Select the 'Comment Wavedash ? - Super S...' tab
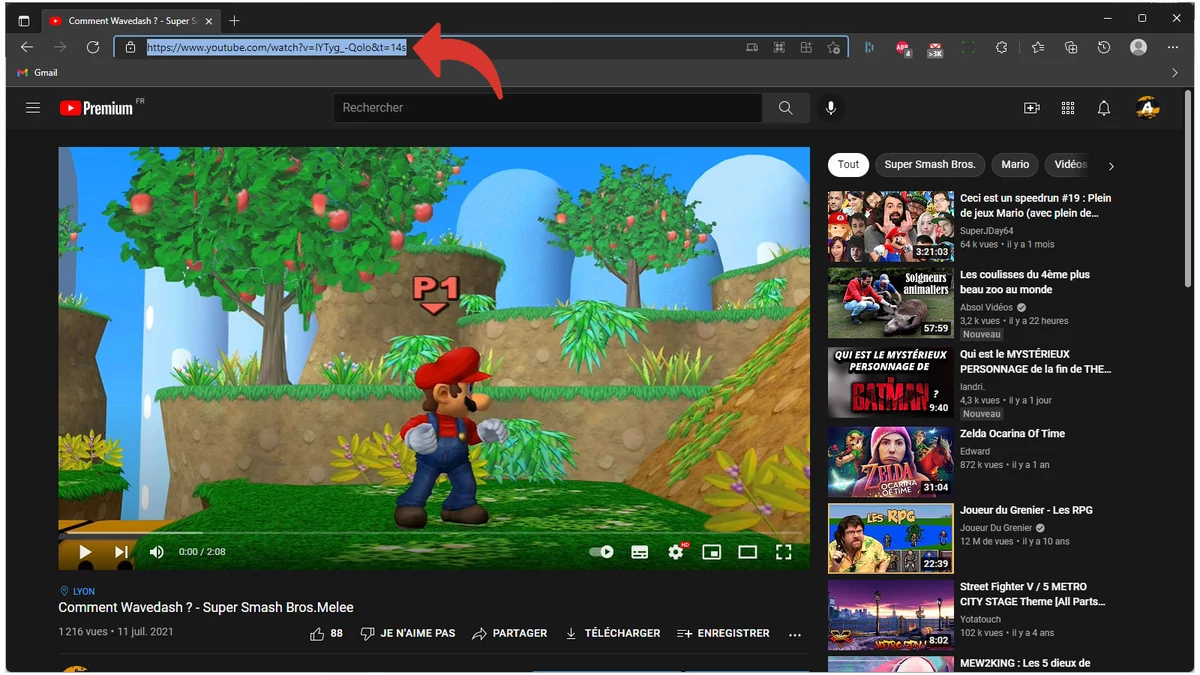Image resolution: width=1200 pixels, height=675 pixels. 130,21
